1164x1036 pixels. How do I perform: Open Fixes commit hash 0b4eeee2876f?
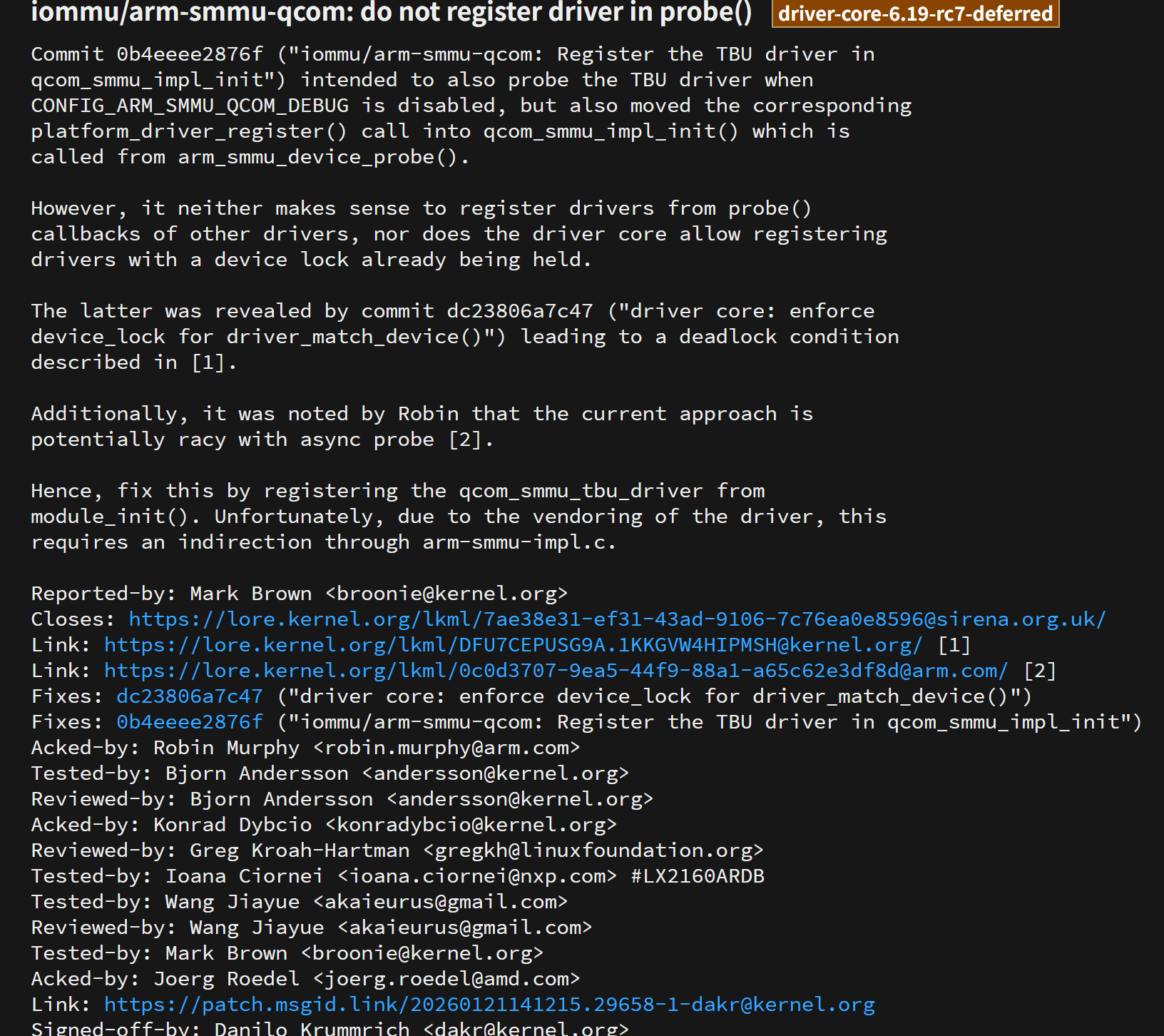pos(190,722)
